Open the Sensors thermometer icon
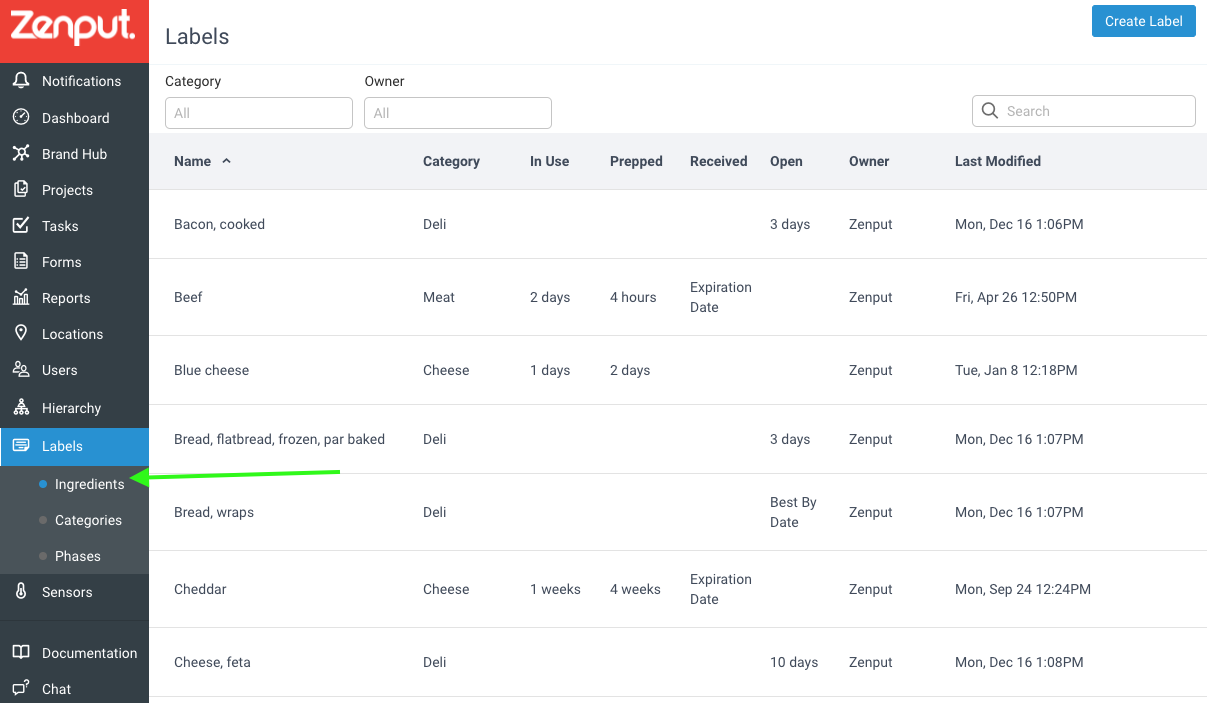Screen dimensions: 1207x703 21,591
